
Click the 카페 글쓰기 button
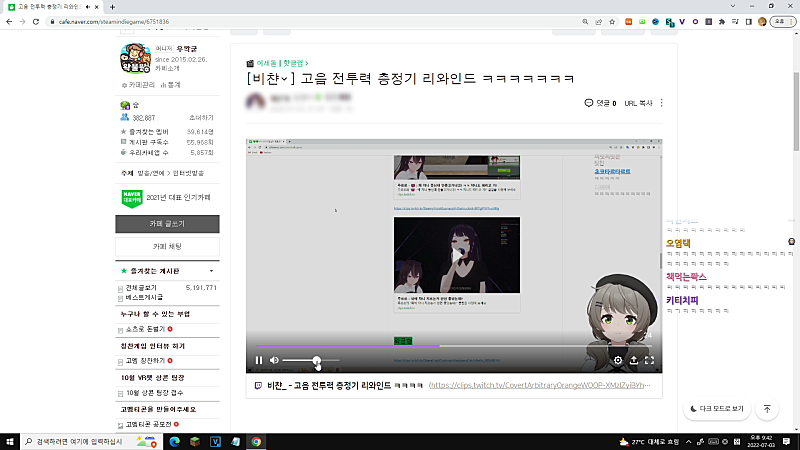click(167, 224)
